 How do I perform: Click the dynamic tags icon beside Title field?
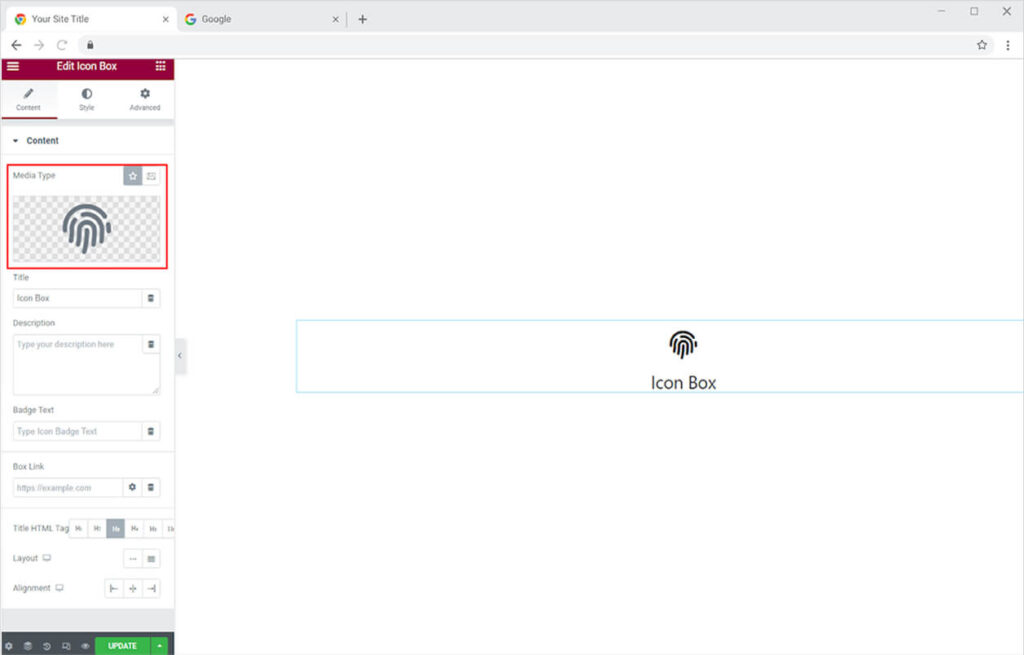(151, 298)
